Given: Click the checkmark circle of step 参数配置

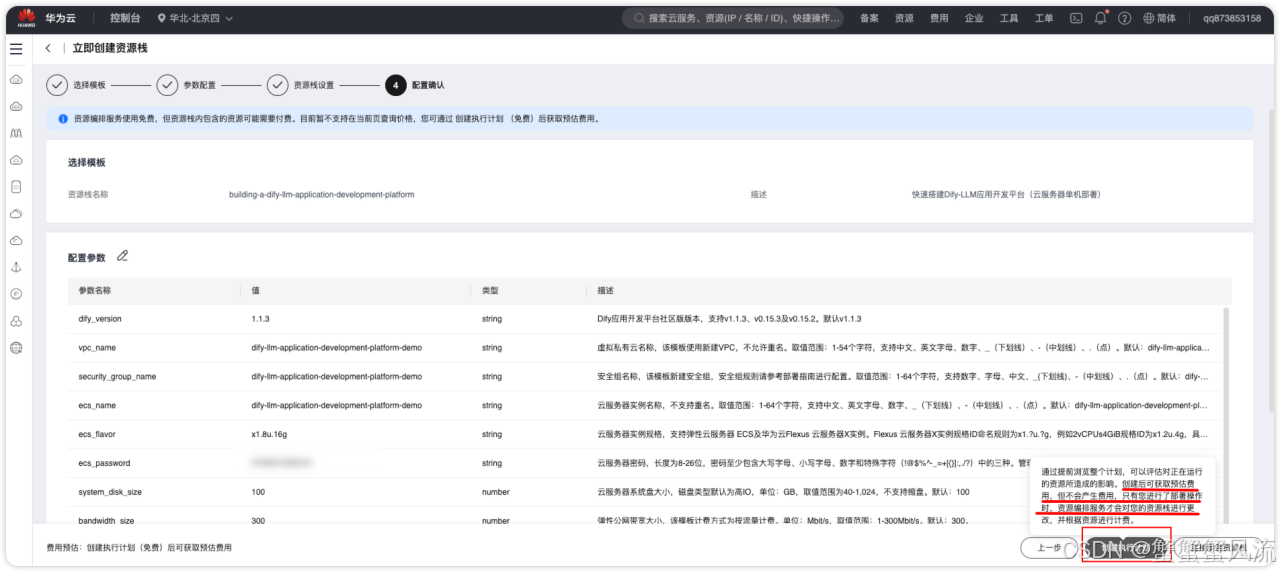Looking at the screenshot, I should [x=167, y=85].
